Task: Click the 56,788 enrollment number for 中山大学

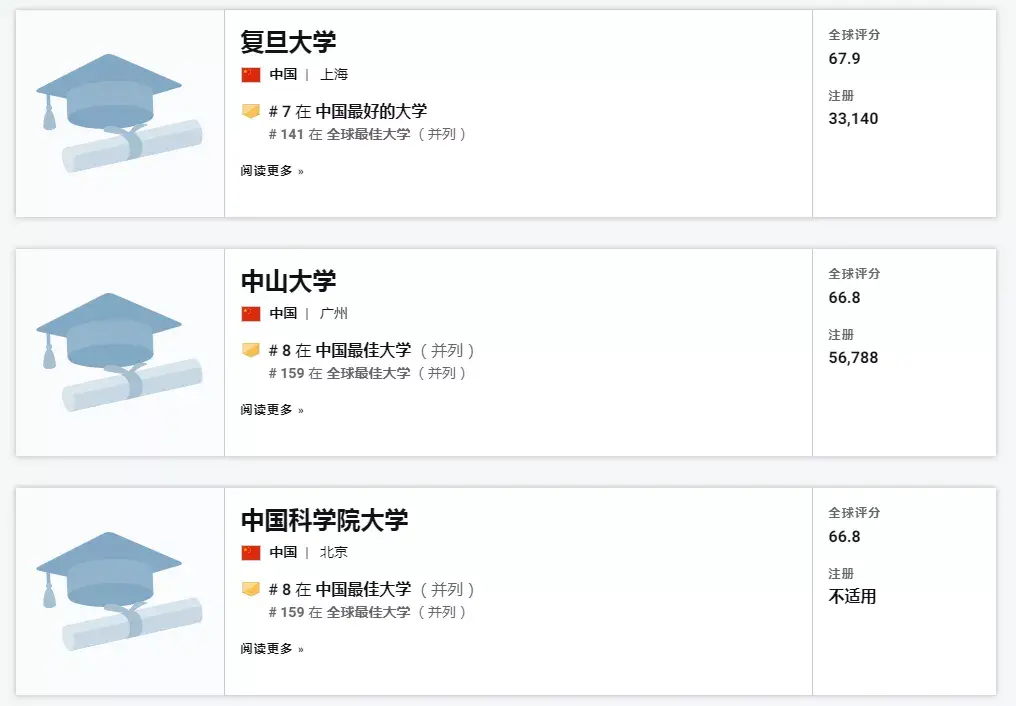Action: coord(853,358)
